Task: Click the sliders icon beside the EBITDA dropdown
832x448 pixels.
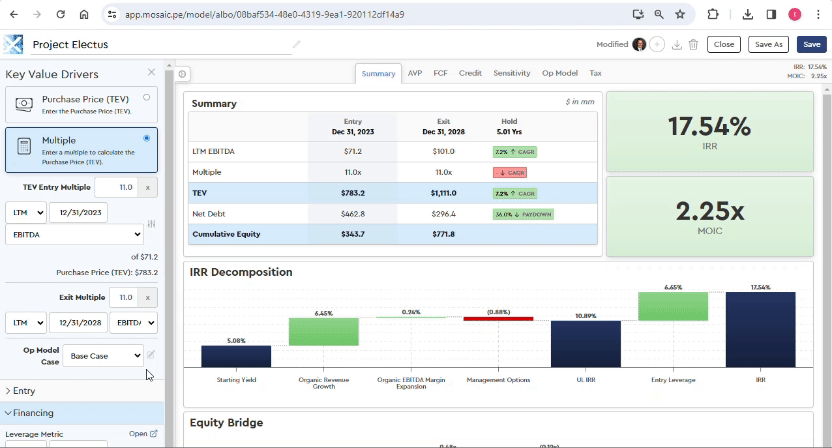Action: (x=152, y=224)
